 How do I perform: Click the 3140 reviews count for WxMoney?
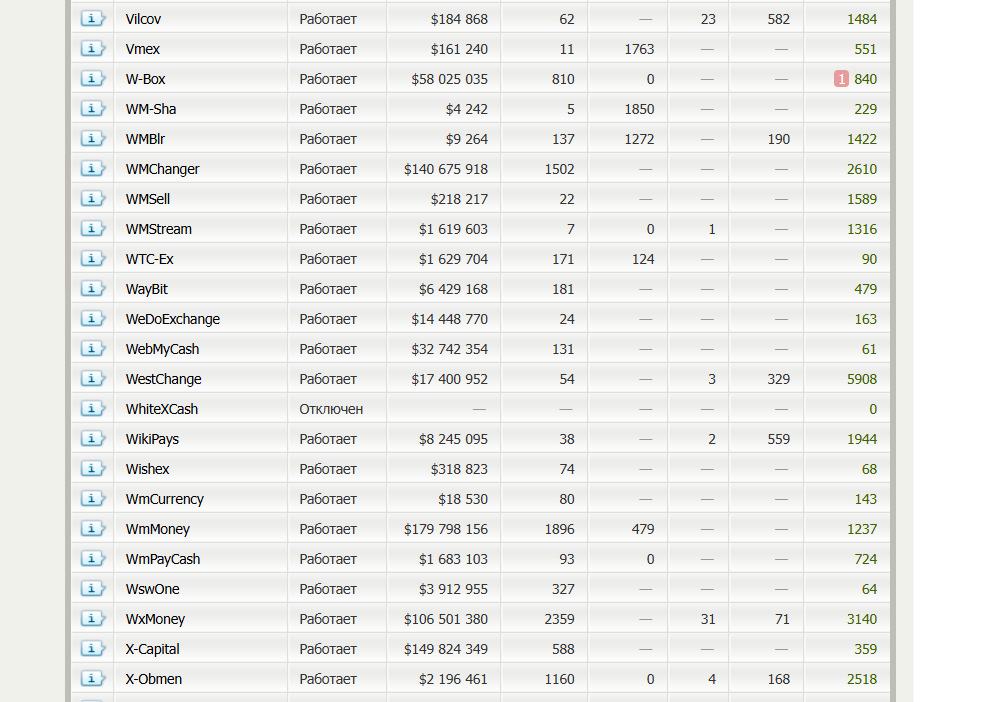[862, 619]
